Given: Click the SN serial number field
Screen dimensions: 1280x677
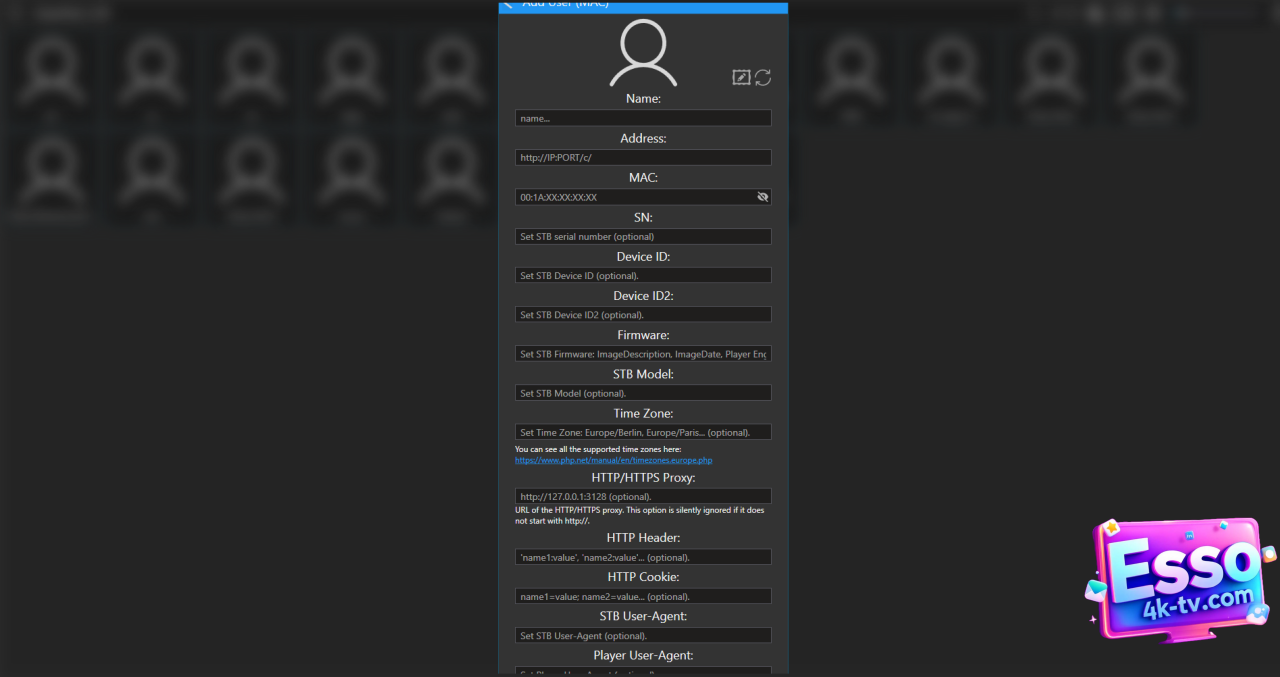Looking at the screenshot, I should tap(643, 237).
